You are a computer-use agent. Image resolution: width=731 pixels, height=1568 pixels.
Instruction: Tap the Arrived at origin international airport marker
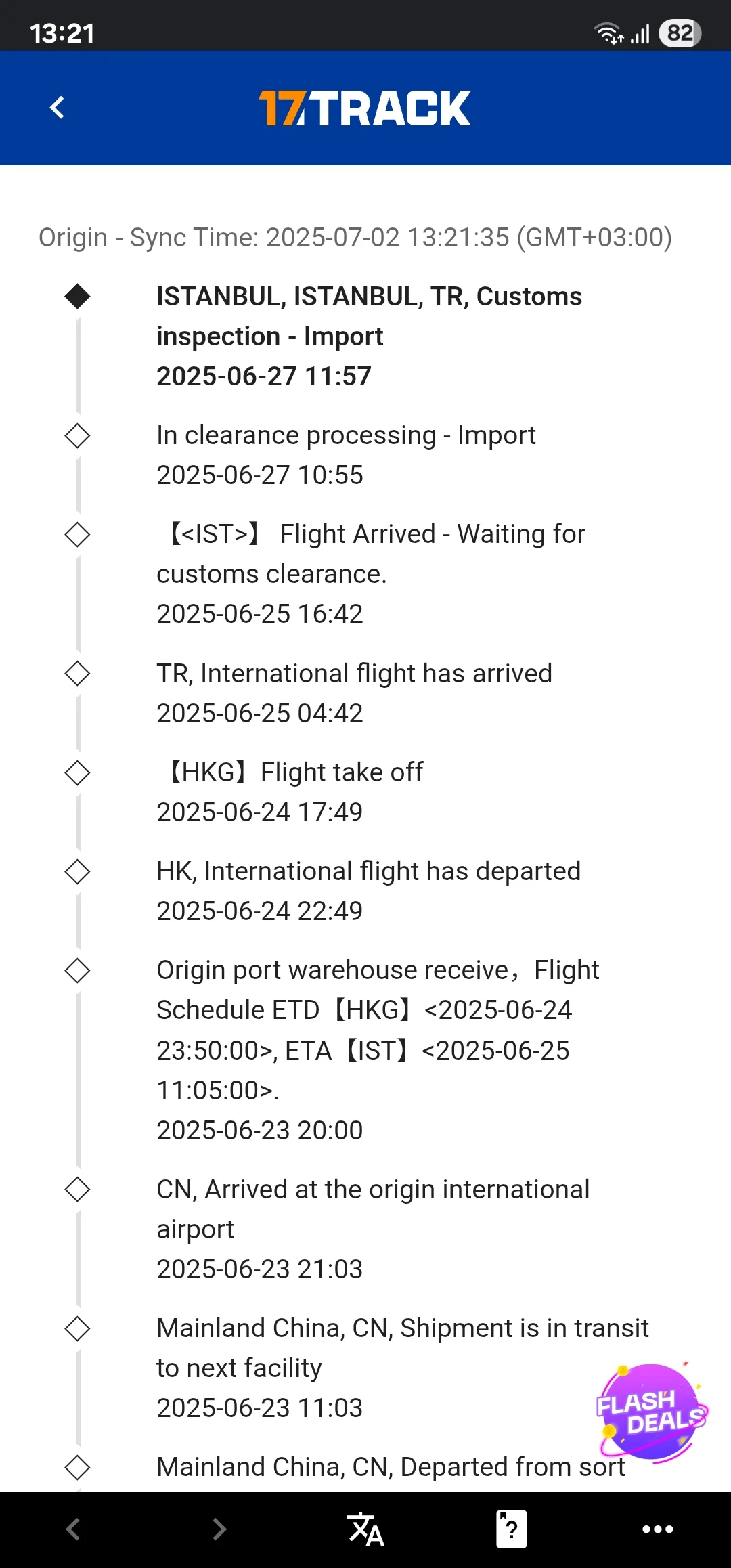coord(77,1190)
